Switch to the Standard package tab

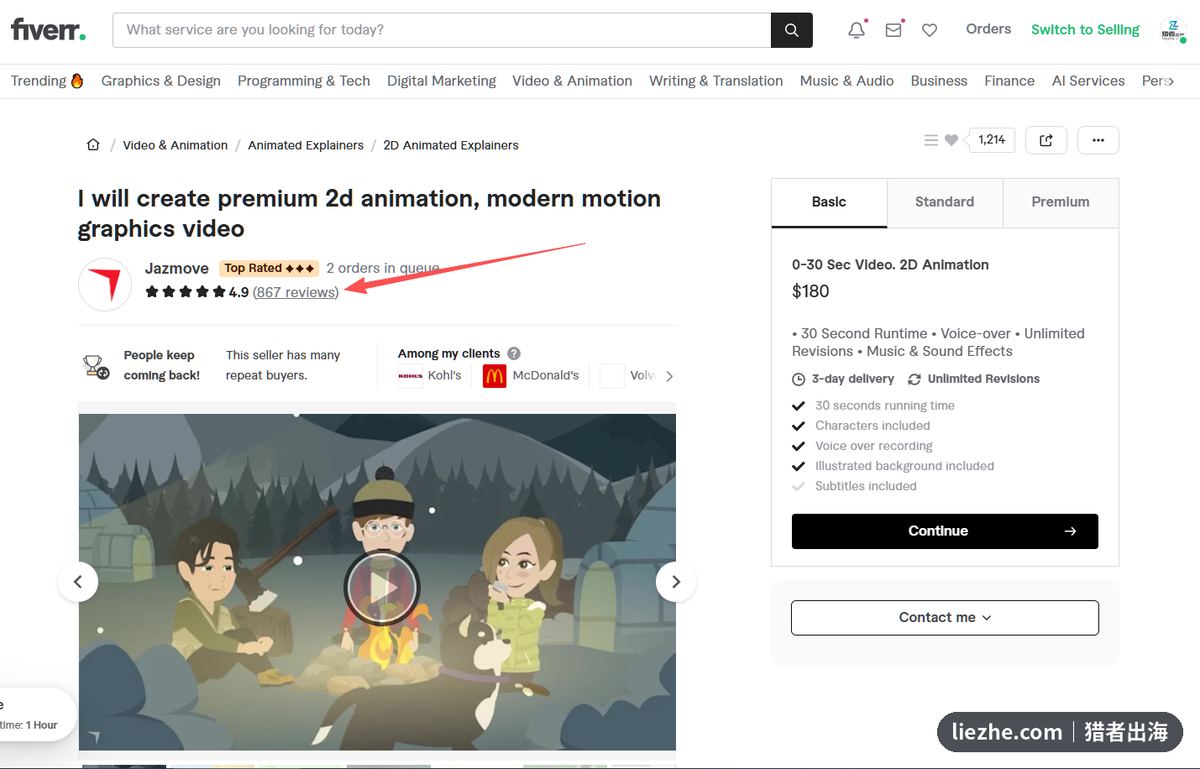[944, 202]
